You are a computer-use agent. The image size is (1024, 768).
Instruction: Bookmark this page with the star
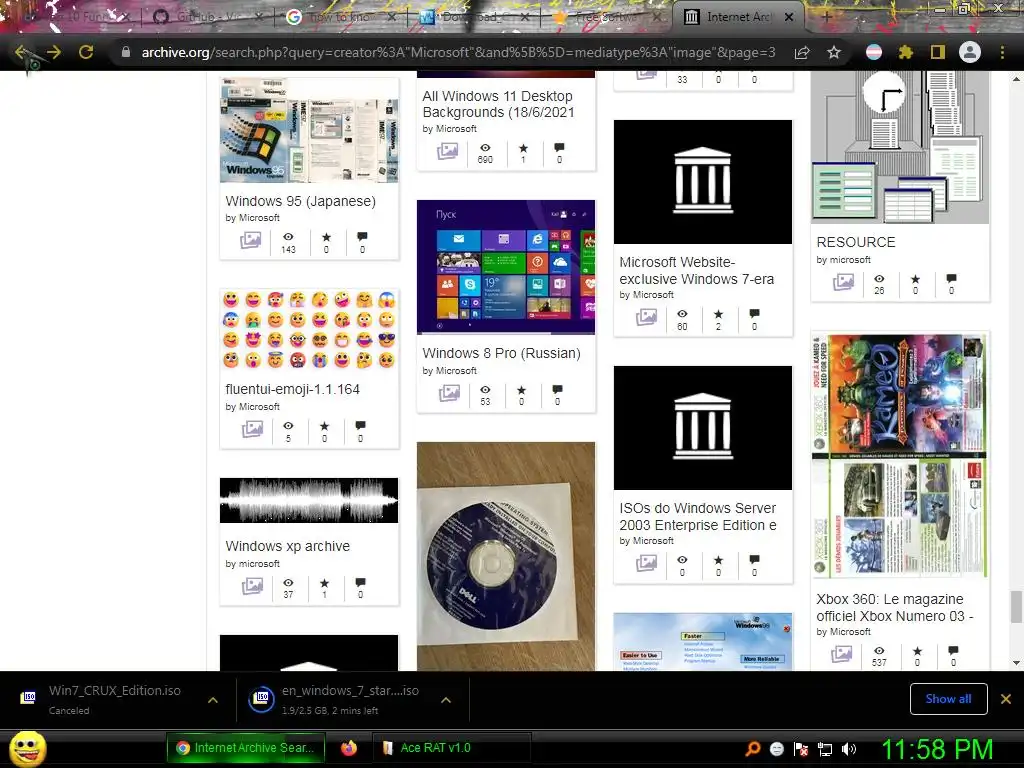click(x=834, y=52)
